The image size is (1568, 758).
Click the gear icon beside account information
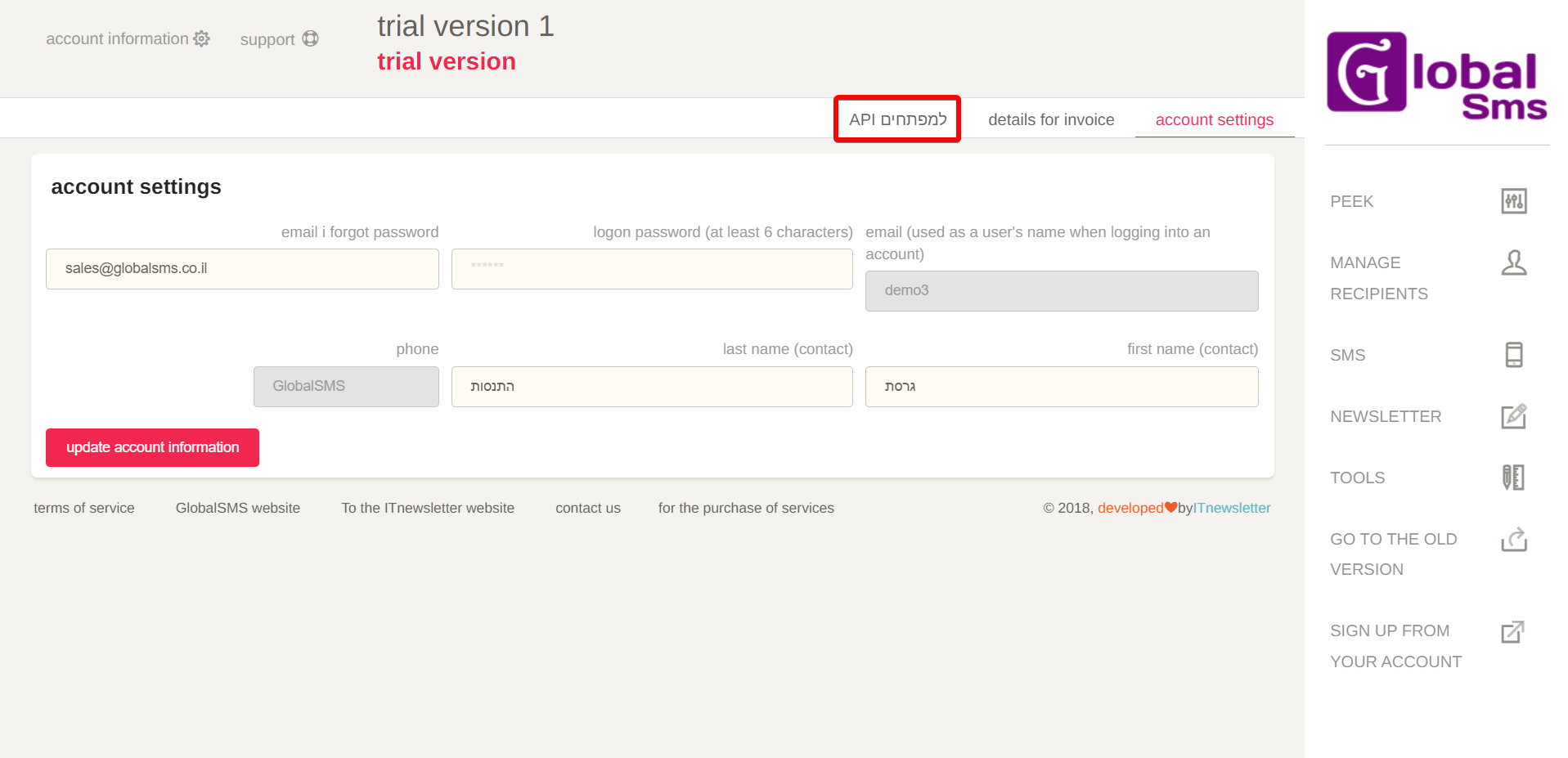coord(202,39)
